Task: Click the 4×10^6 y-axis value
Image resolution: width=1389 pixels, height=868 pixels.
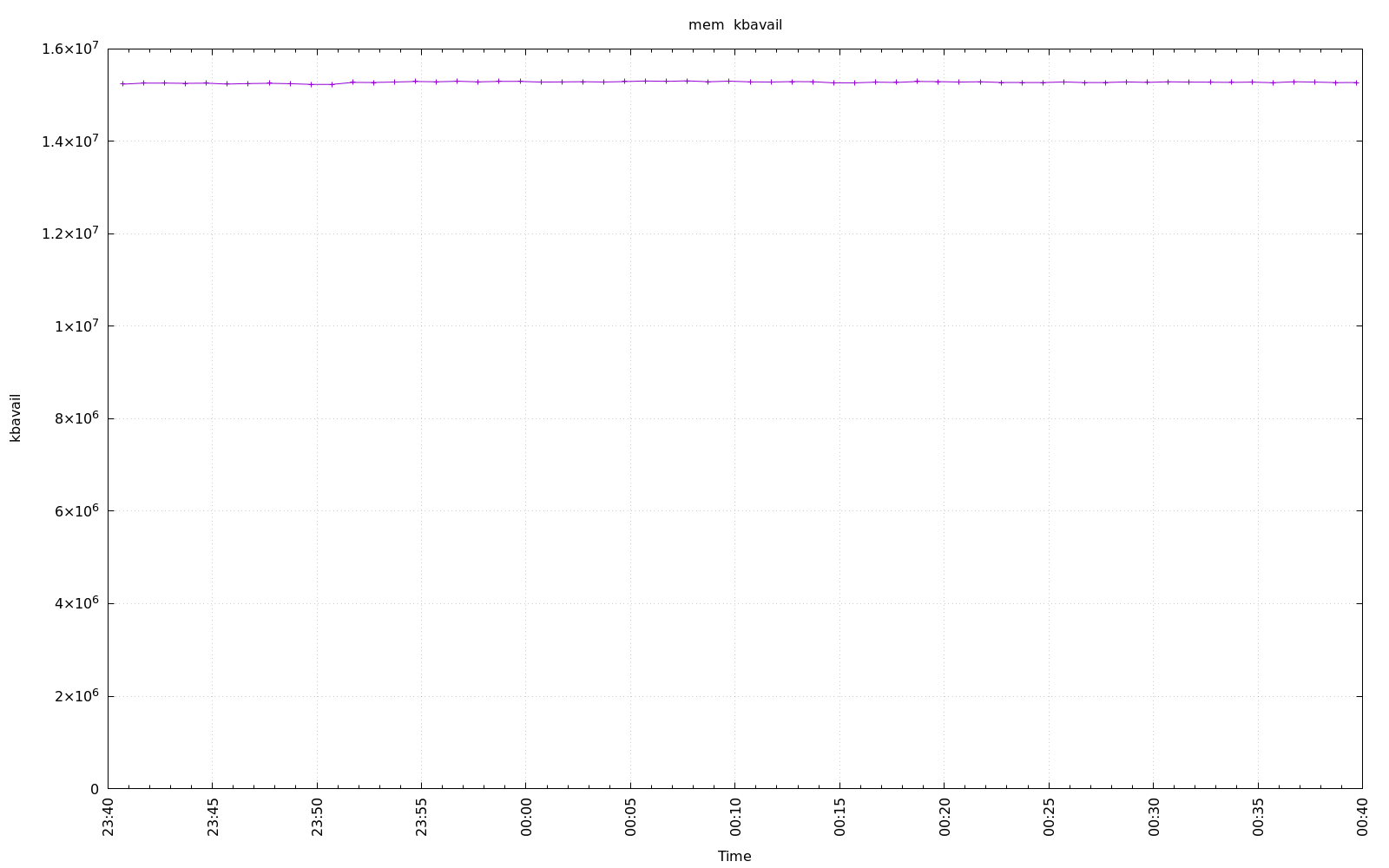Action: click(76, 603)
